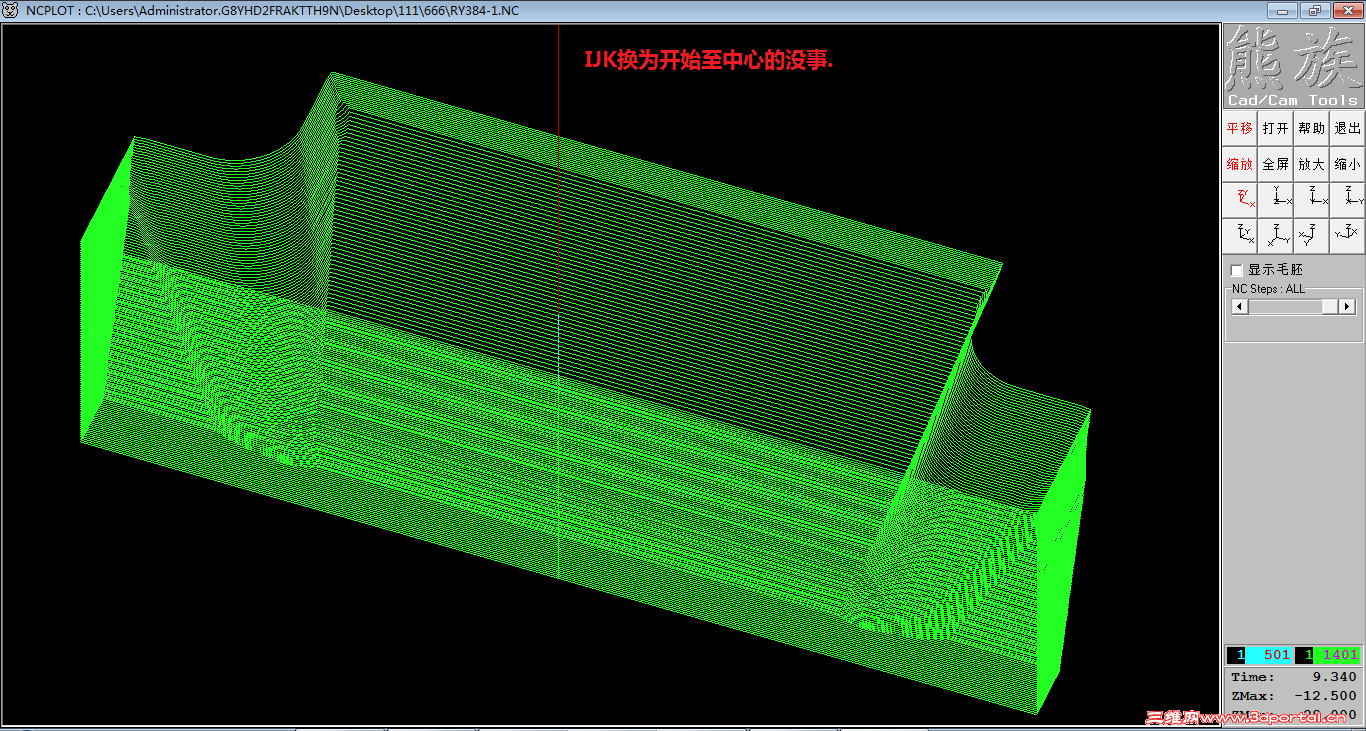Open help with the 帮助 button
The width and height of the screenshot is (1366, 731).
1311,128
